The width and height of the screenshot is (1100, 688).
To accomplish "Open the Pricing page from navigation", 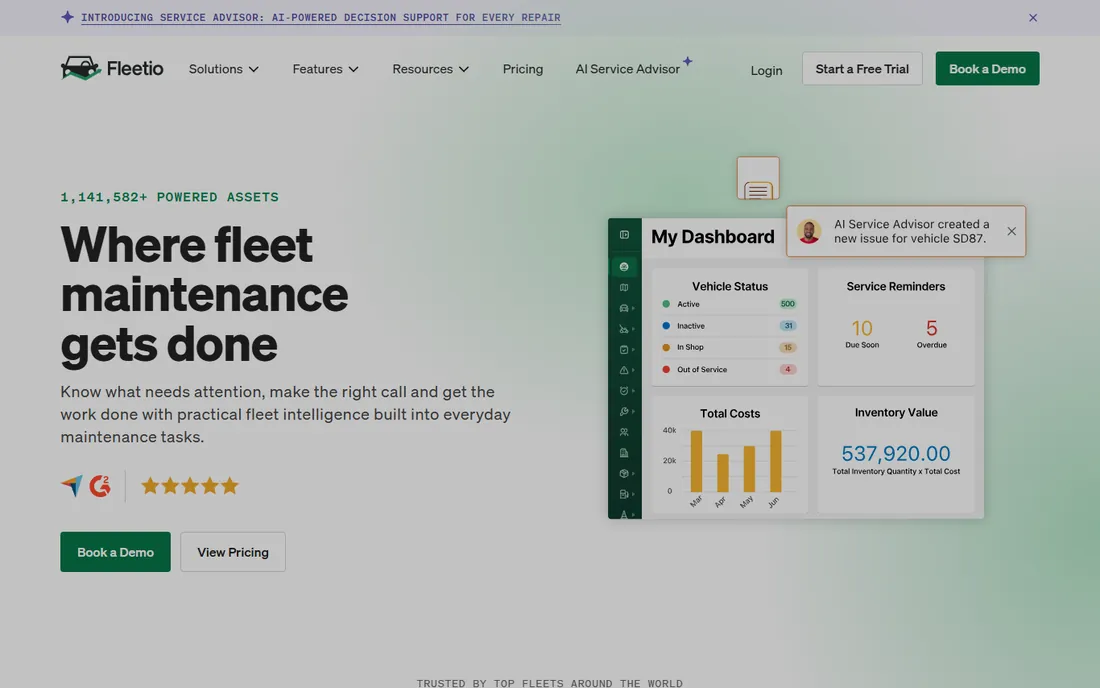I will tap(523, 69).
